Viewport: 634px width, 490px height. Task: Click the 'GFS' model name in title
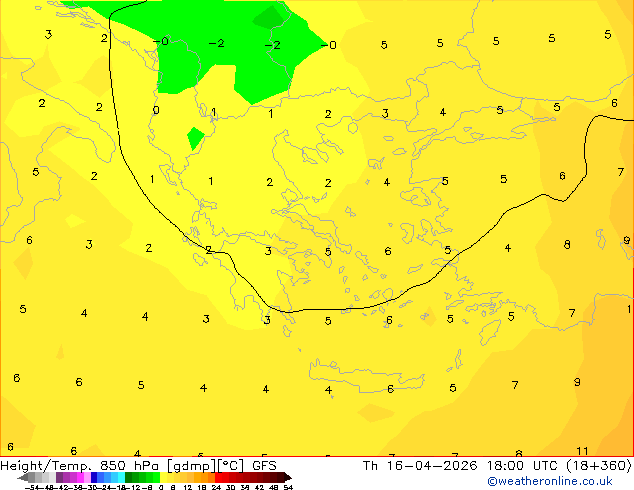coord(264,466)
